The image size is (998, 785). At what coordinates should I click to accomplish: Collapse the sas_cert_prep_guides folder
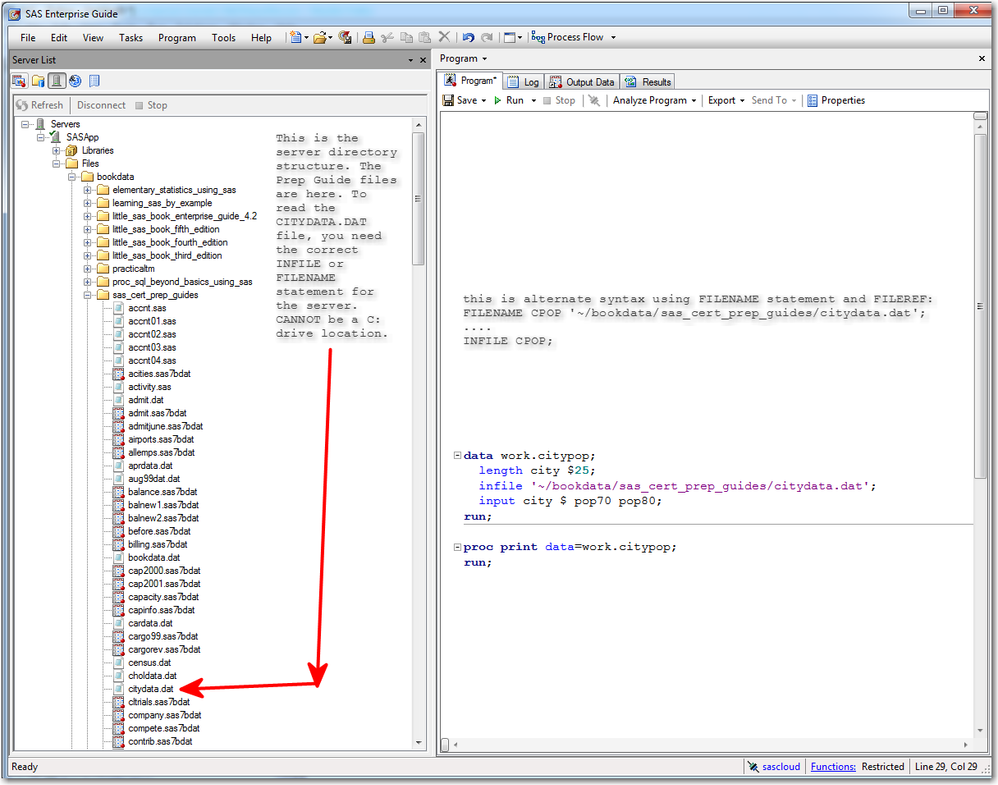coord(88,295)
